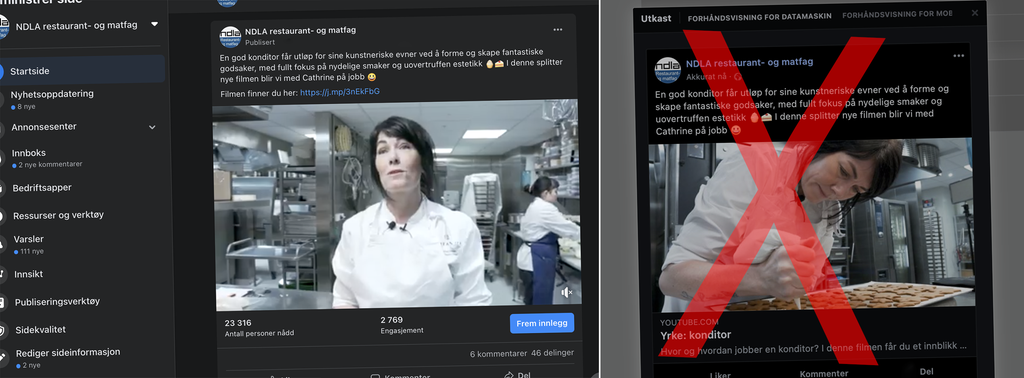This screenshot has width=1024, height=378.
Task: Click the published post's three-dot menu
Action: (x=558, y=30)
